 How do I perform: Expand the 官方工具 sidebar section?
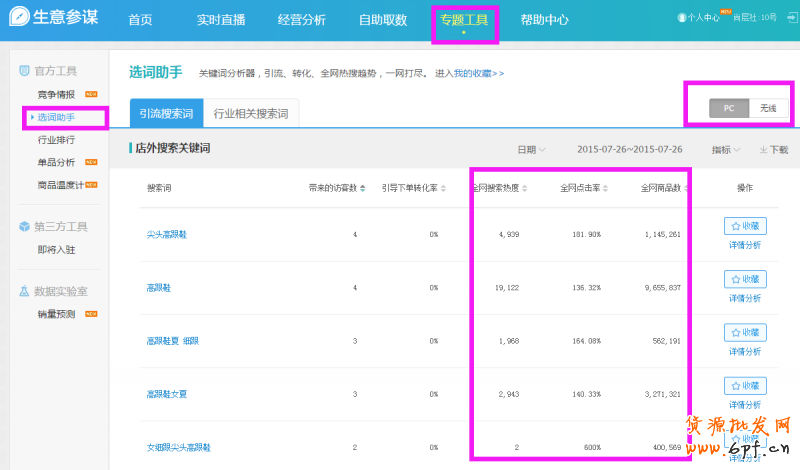[x=48, y=71]
